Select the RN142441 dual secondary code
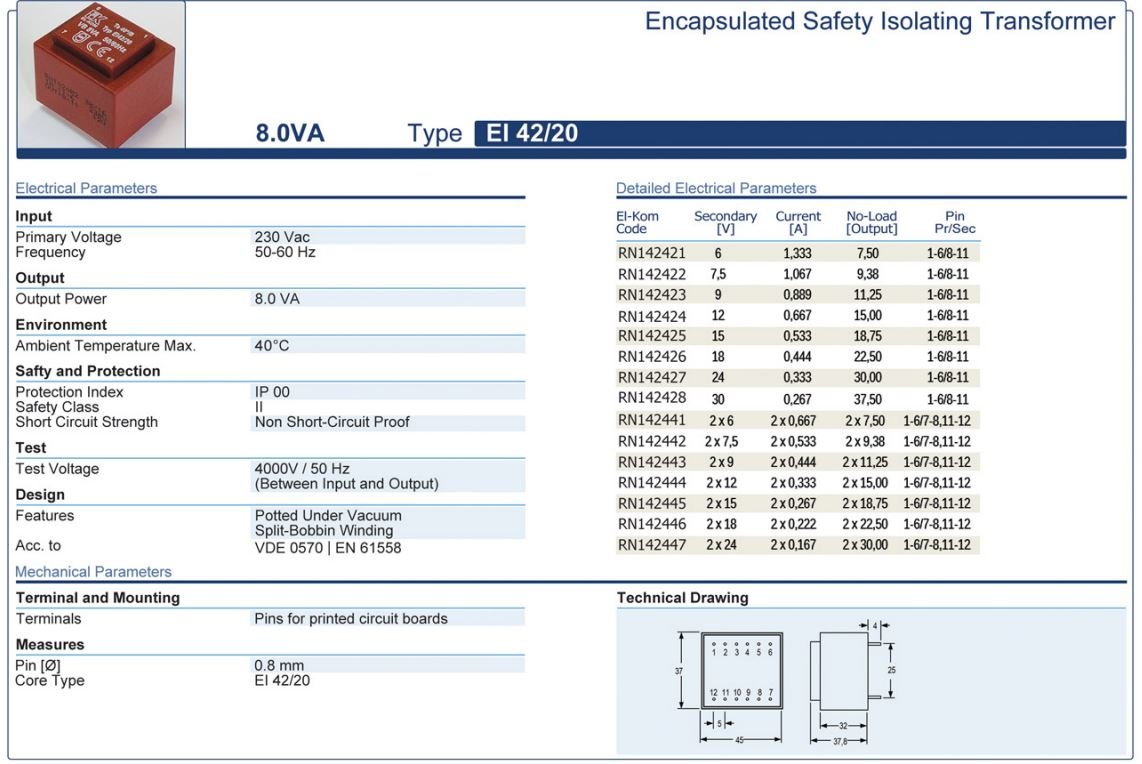The height and width of the screenshot is (764, 1142). pyautogui.click(x=651, y=420)
